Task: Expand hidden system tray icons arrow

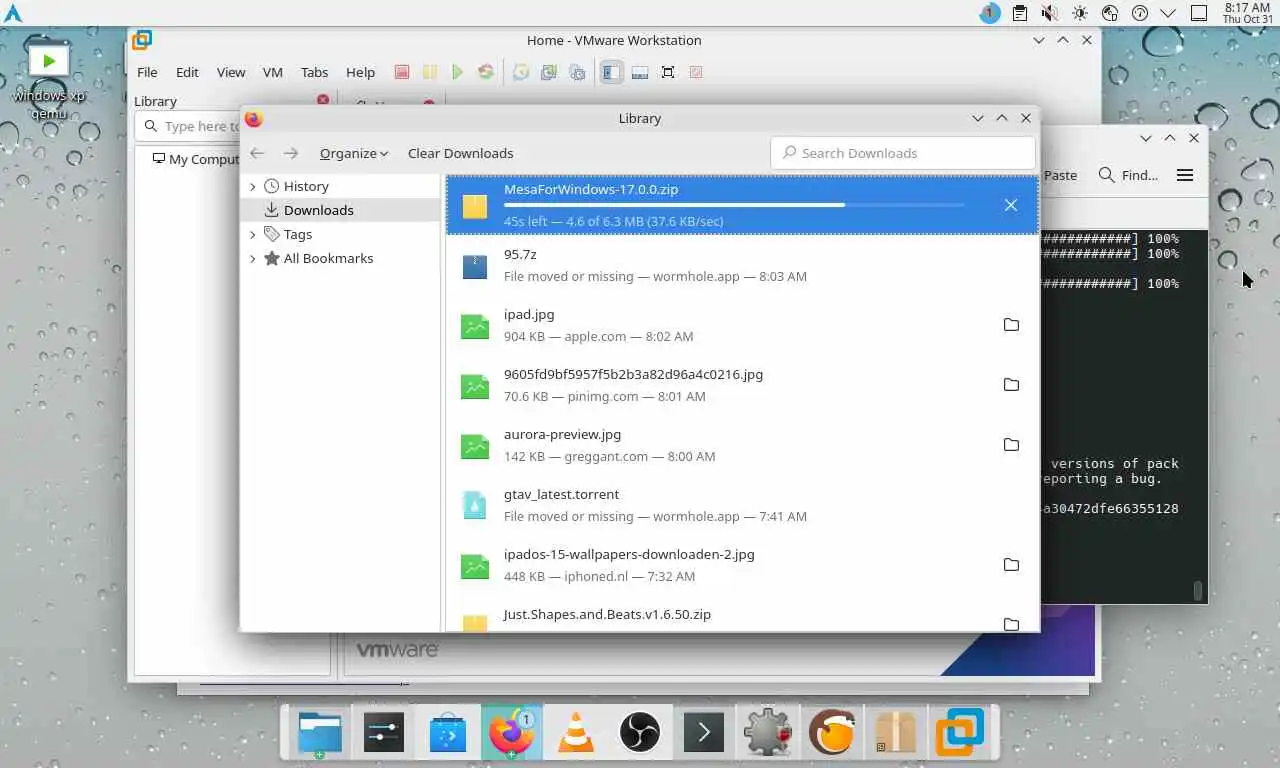Action: (1168, 13)
